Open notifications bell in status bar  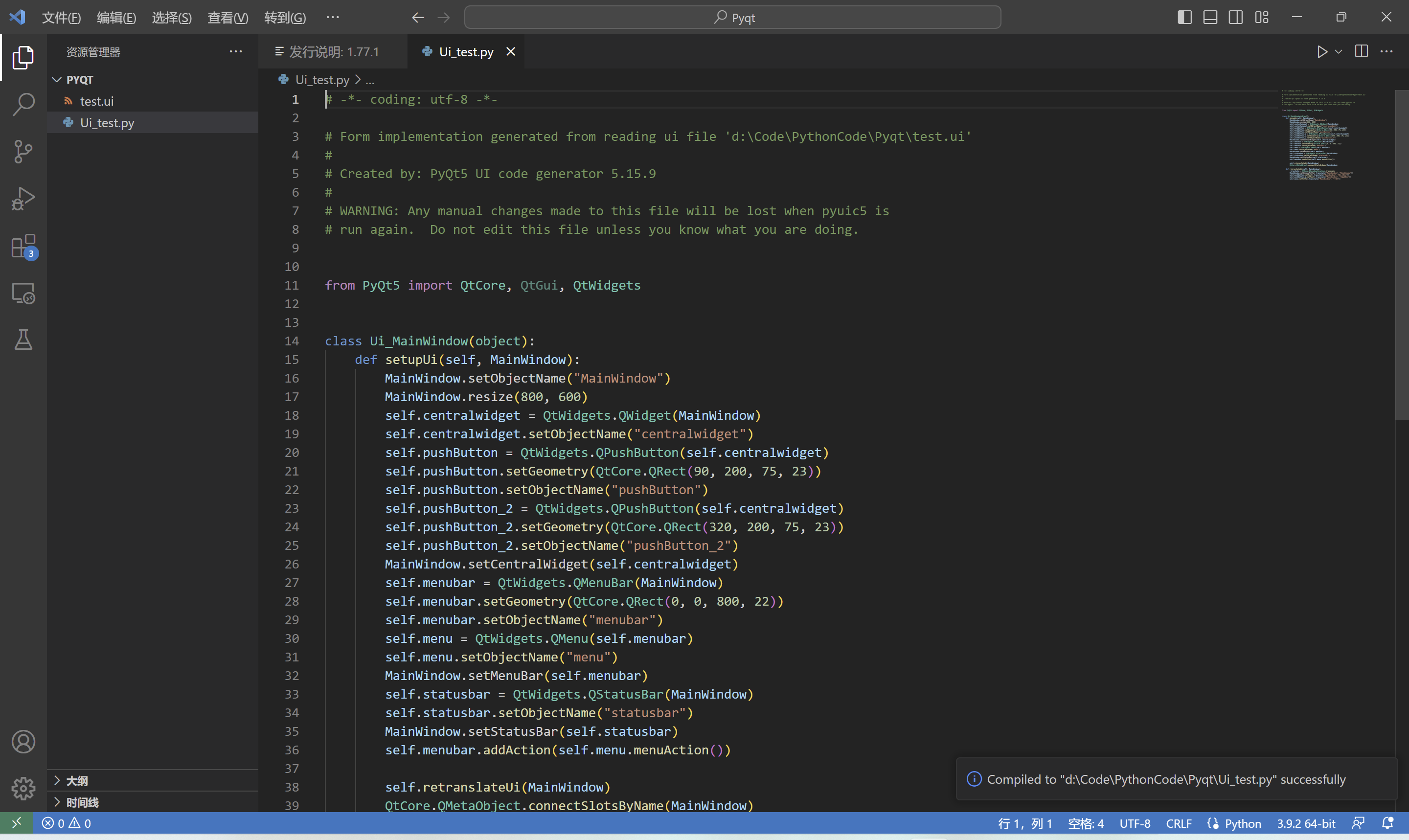tap(1387, 823)
